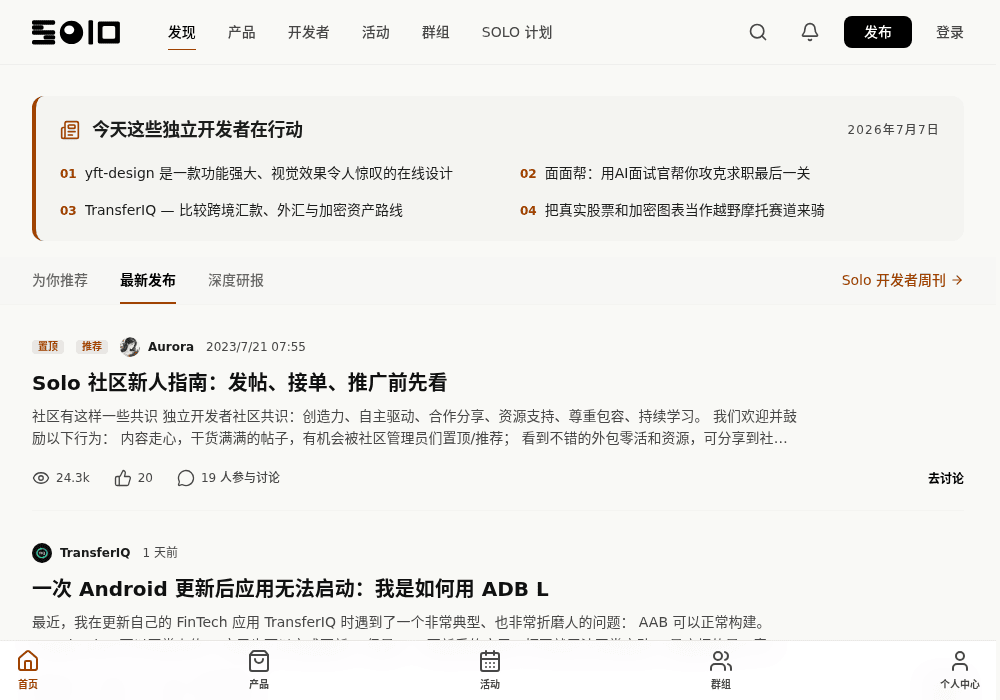Click author name Aurora
1000x700 pixels.
tap(171, 346)
